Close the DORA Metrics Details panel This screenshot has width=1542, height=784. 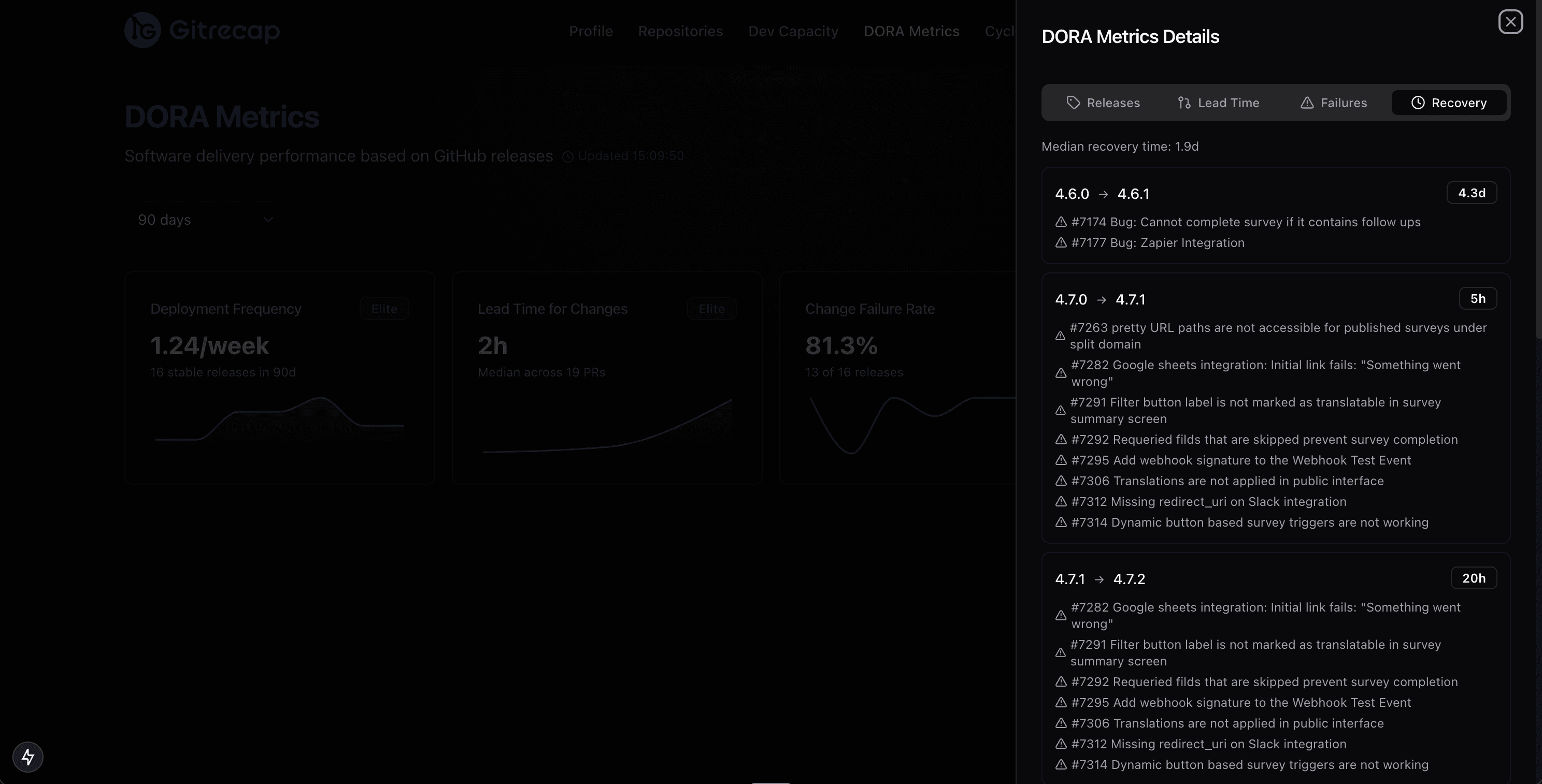click(1511, 22)
